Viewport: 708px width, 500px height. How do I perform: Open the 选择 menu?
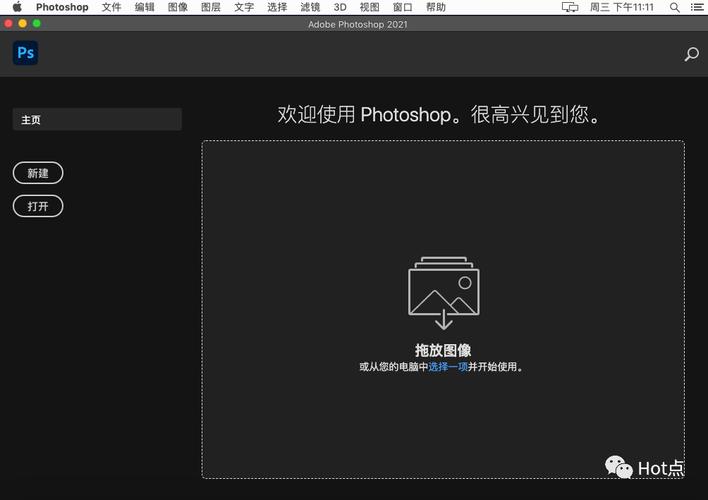coord(277,7)
